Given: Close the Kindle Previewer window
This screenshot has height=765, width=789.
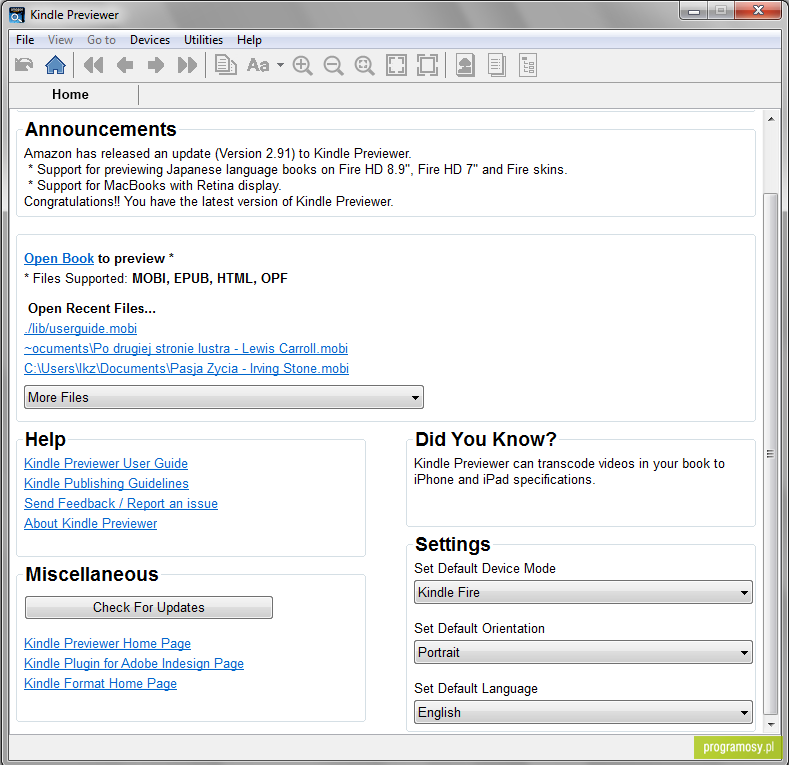Looking at the screenshot, I should coord(758,11).
